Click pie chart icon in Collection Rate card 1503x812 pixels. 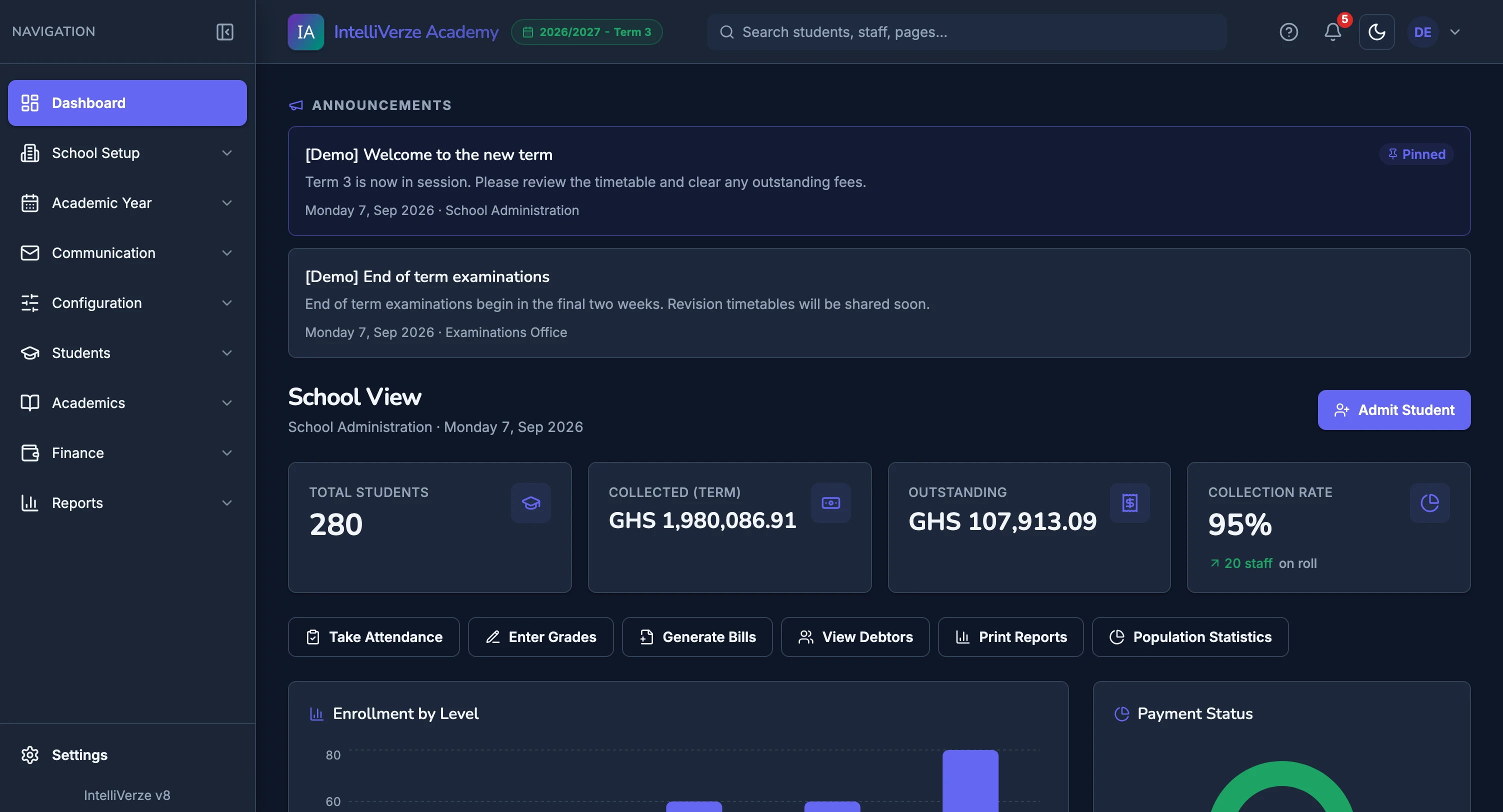tap(1429, 503)
